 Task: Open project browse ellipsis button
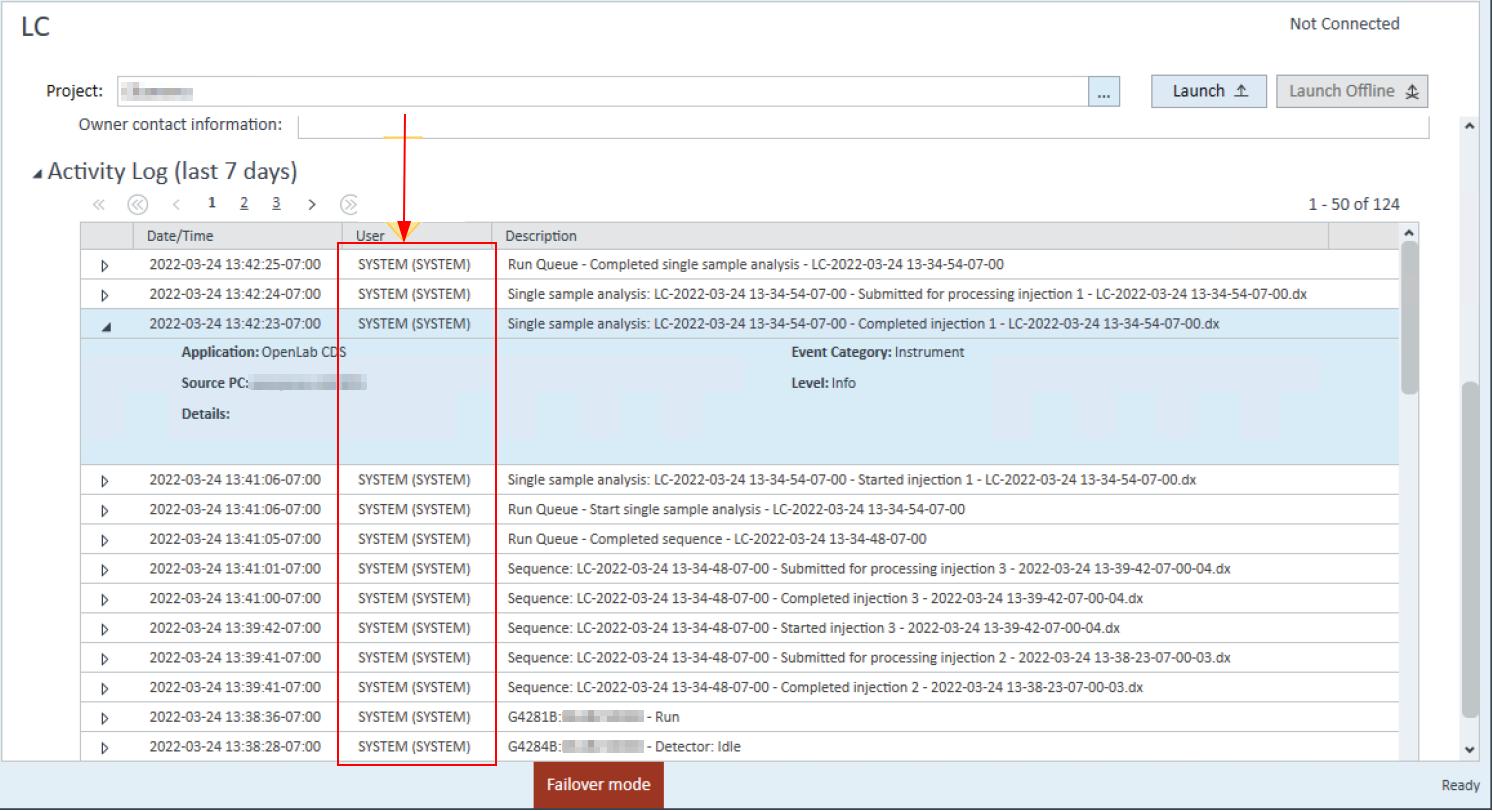1103,92
